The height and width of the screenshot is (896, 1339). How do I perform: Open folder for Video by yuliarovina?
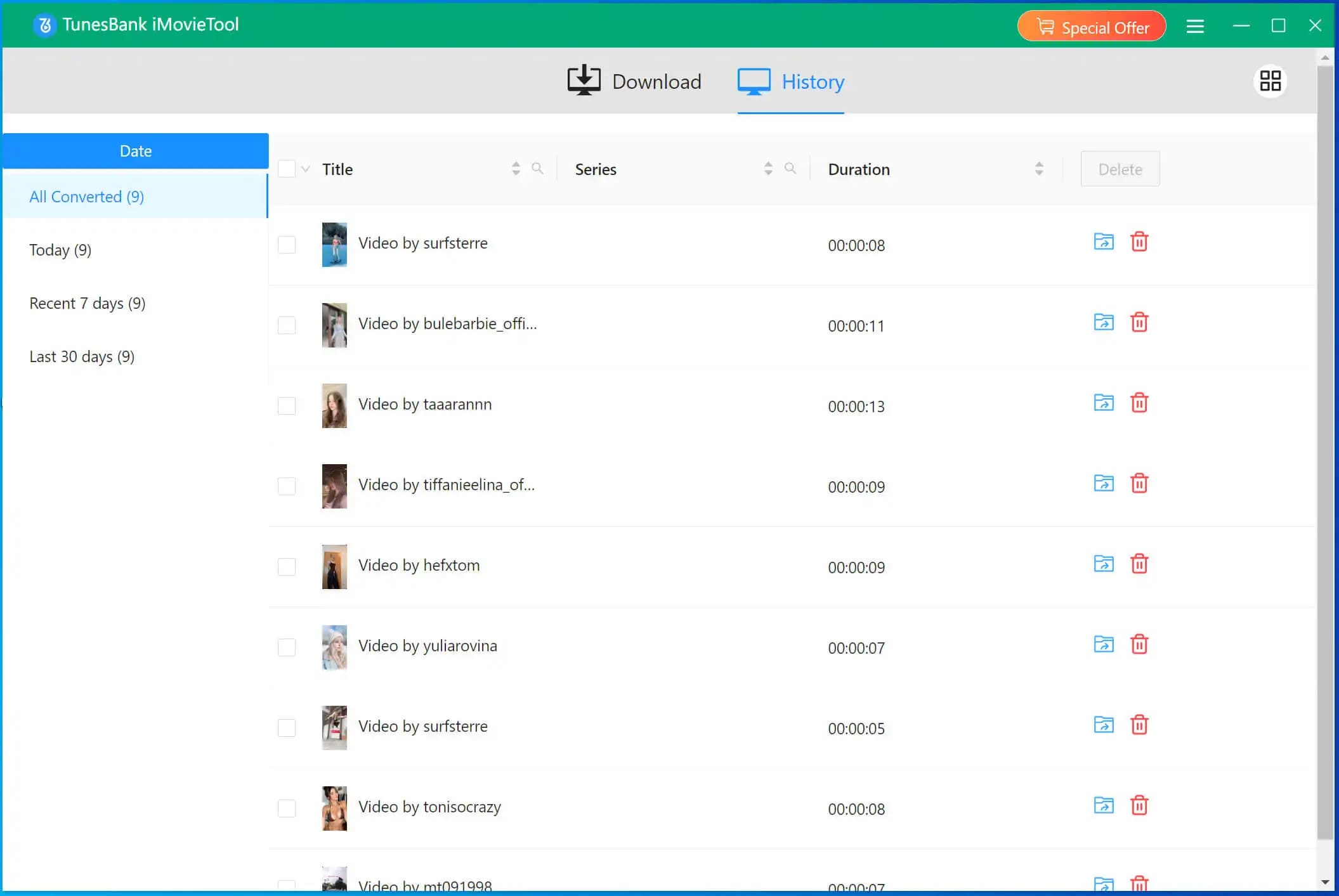click(1103, 644)
